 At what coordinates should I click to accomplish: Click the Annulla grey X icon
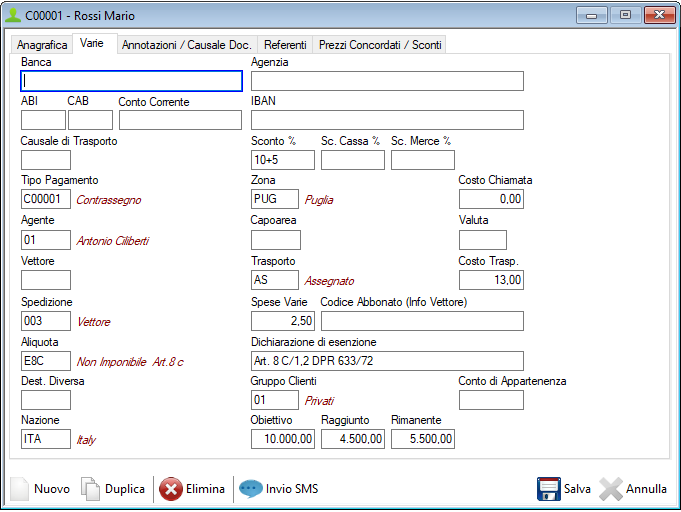611,489
